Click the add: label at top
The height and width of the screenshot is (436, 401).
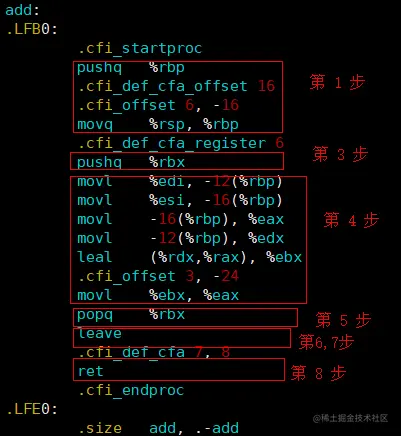pyautogui.click(x=22, y=10)
